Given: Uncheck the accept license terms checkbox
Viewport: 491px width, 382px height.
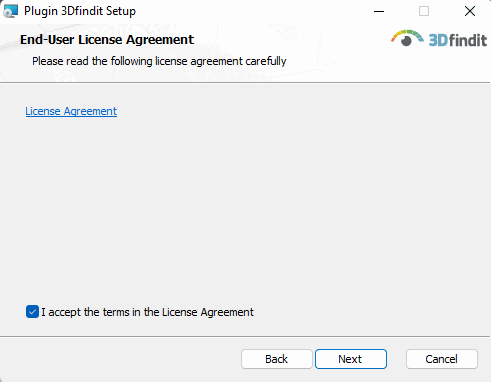Looking at the screenshot, I should 32,312.
